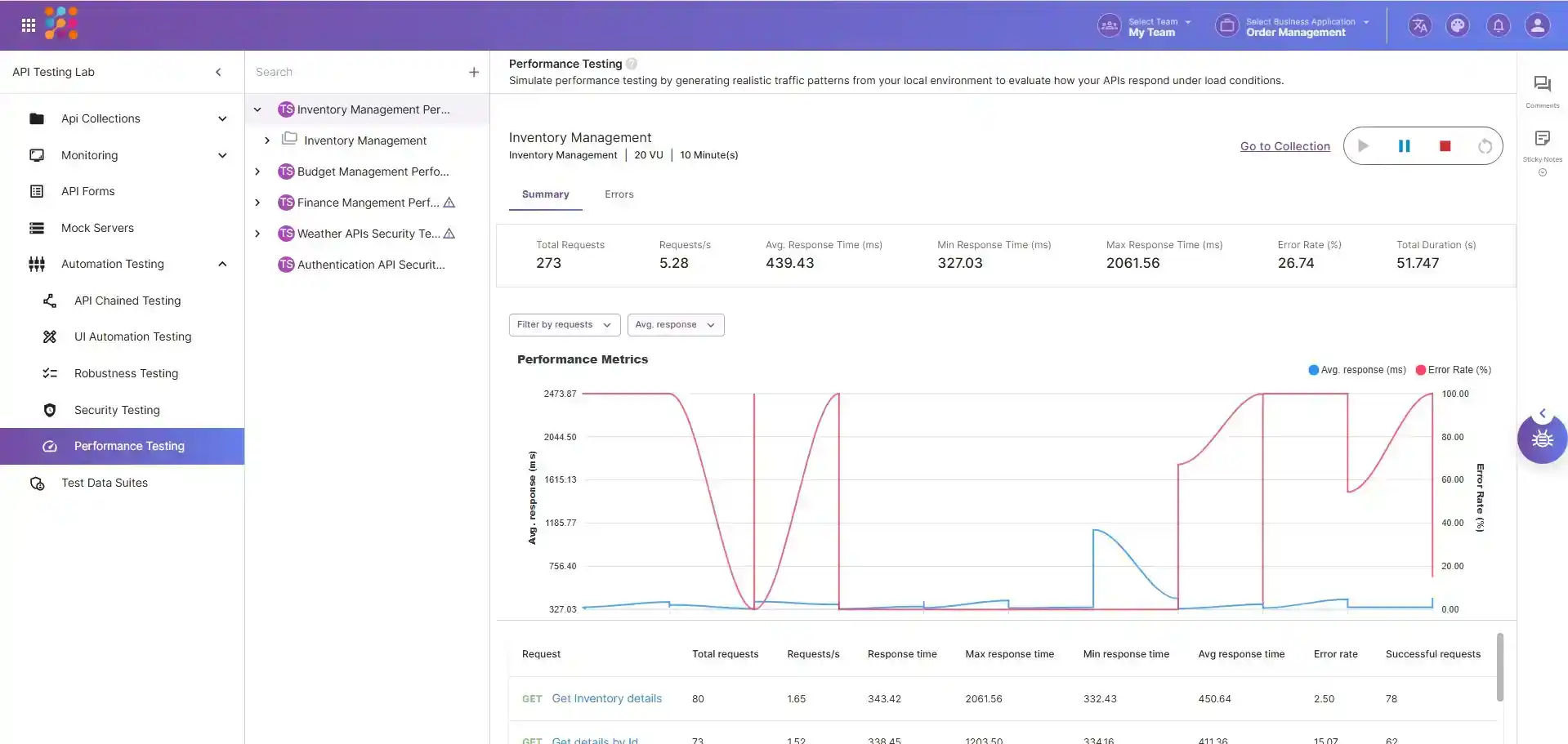The height and width of the screenshot is (744, 1568).
Task: Toggle Avg. response legend series
Action: pos(1357,370)
